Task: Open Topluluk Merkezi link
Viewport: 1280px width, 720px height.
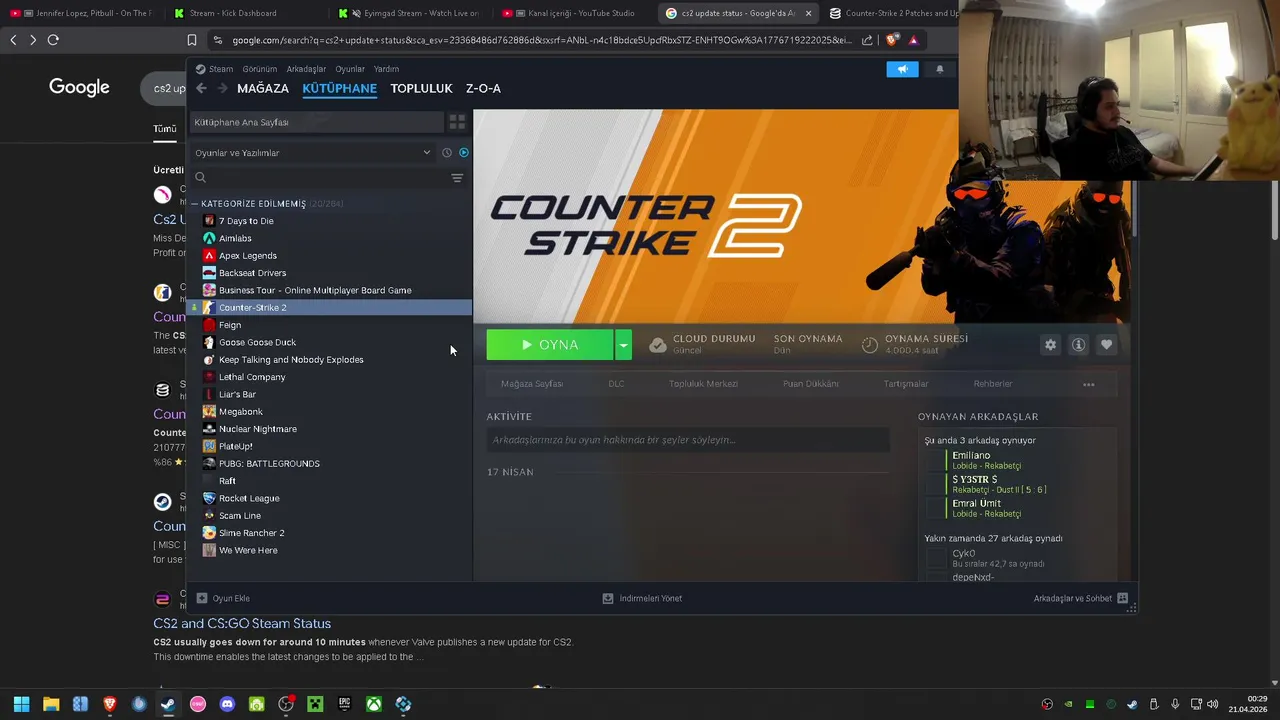Action: coord(703,384)
